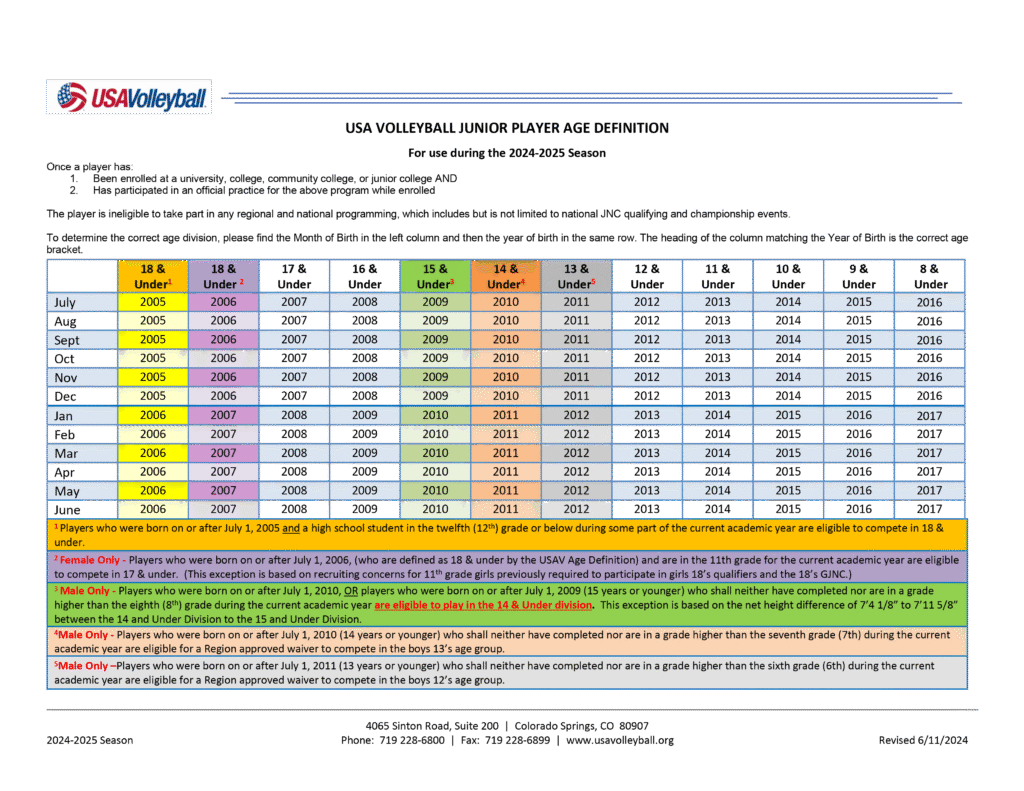Click '2008' in the Oct row, 16 & Under column
Screen dimensions: 1024x791
click(x=364, y=358)
